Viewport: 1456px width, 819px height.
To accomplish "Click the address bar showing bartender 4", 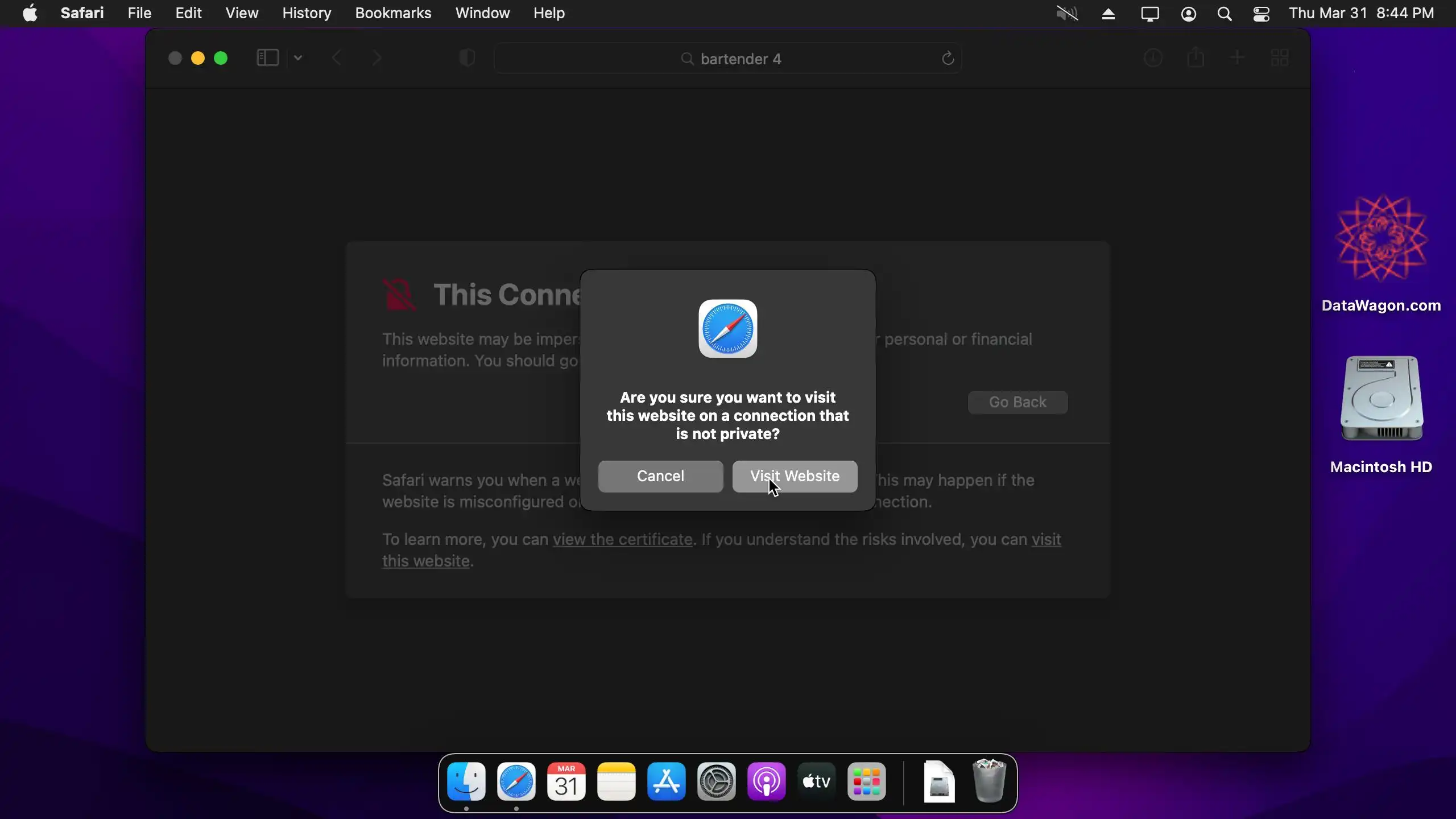I will 728,59.
